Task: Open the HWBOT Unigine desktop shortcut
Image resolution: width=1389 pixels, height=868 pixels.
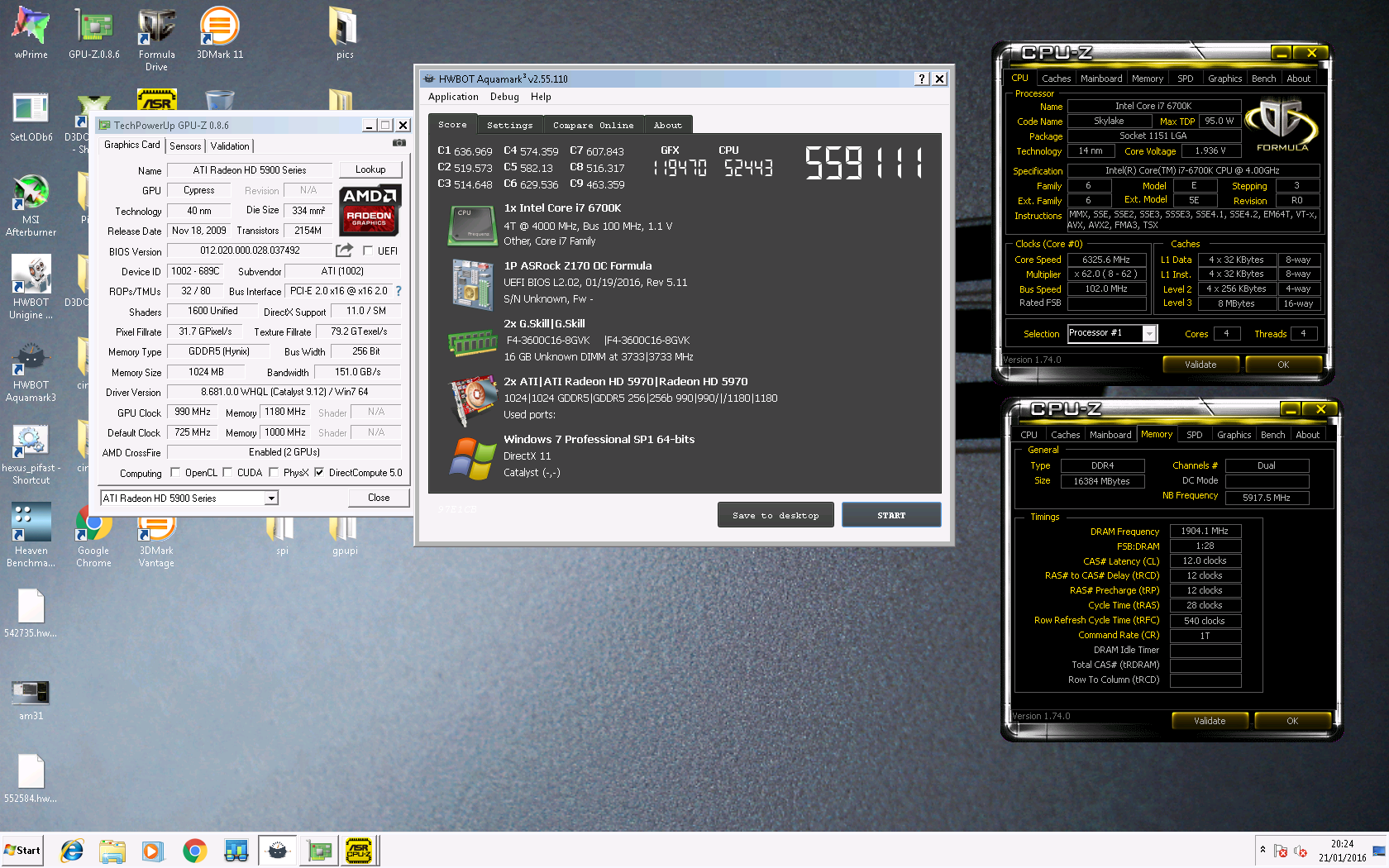Action: tap(31, 287)
